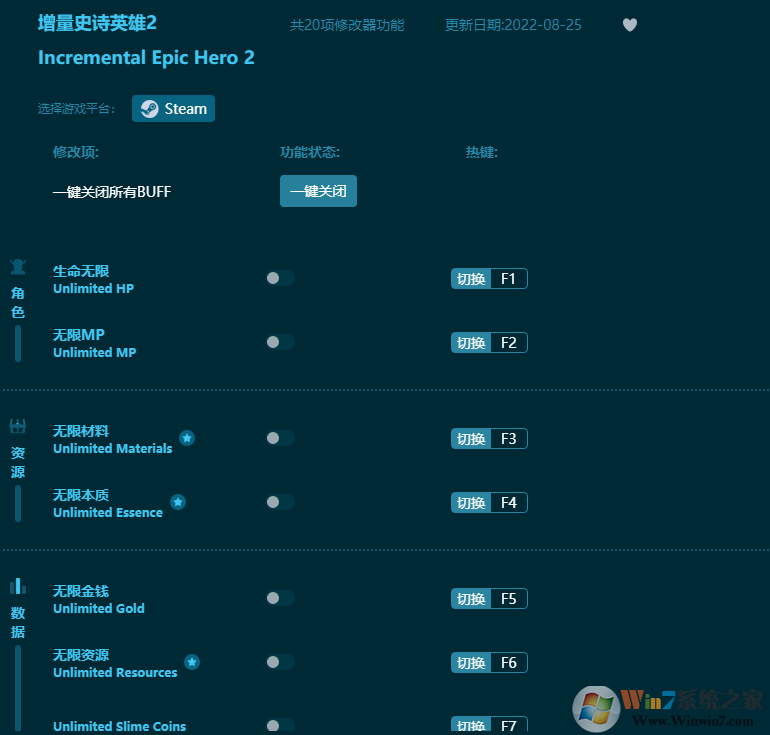Click 切换 hotkey button for F5
The height and width of the screenshot is (735, 770).
click(x=471, y=599)
